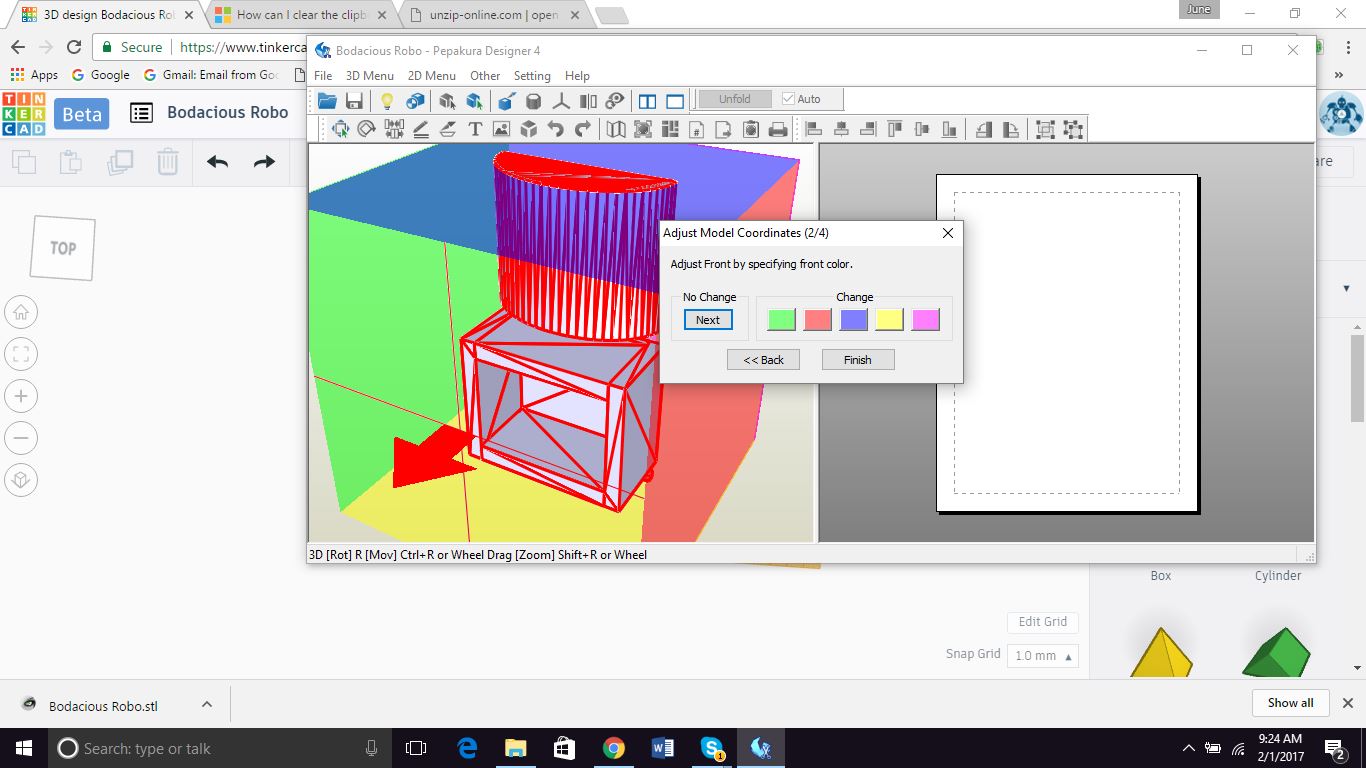Click the Windows search box
Image resolution: width=1366 pixels, height=768 pixels.
(x=219, y=748)
